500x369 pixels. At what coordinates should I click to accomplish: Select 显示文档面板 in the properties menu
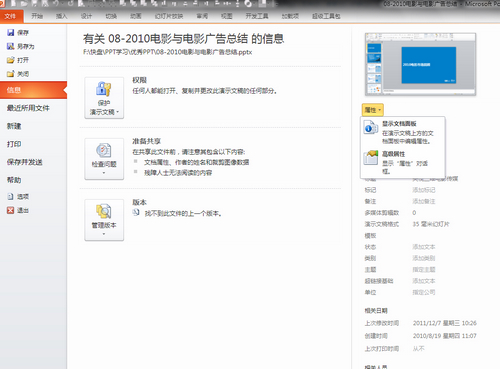tap(403, 132)
